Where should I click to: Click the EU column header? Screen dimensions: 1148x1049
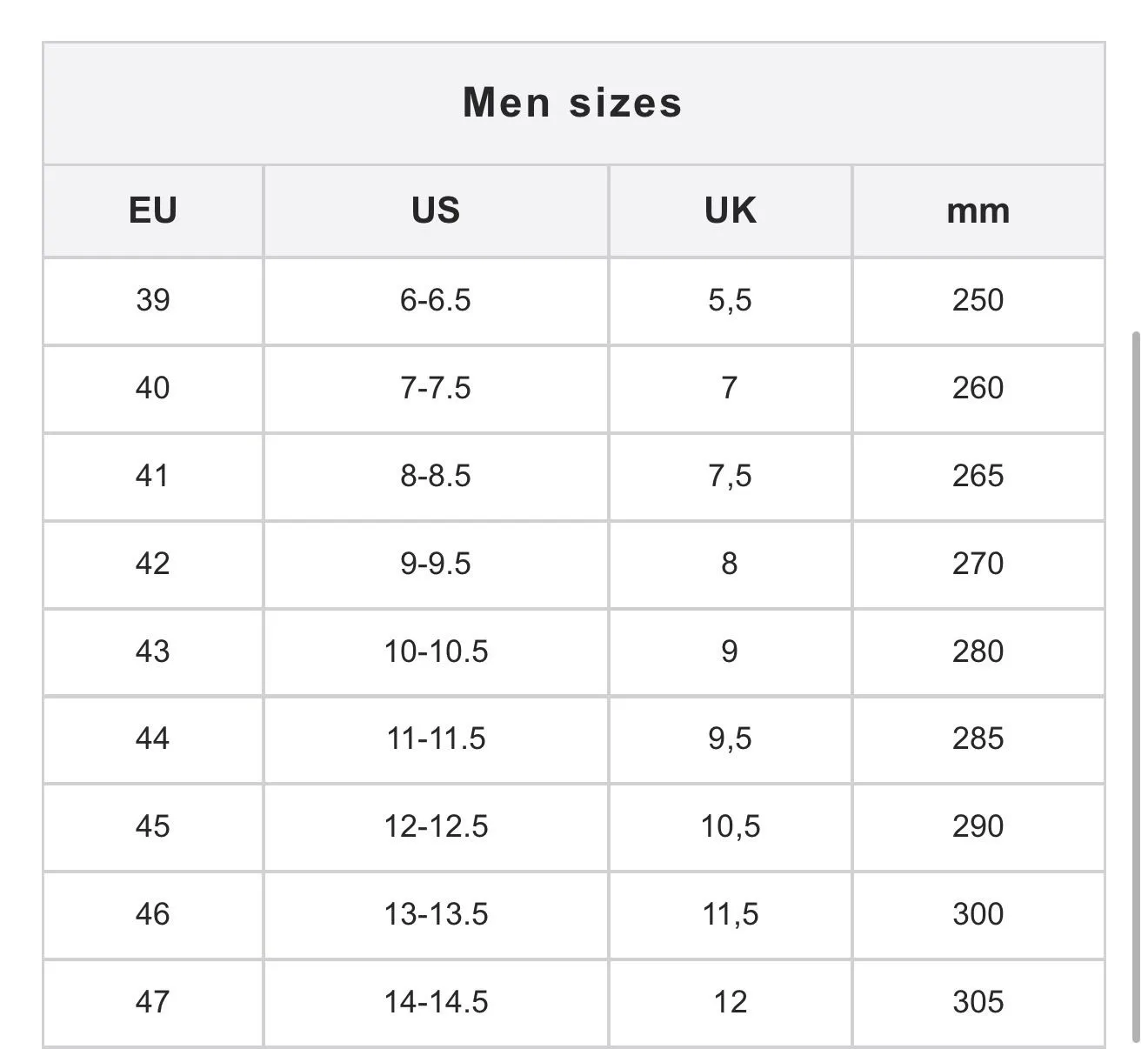click(153, 210)
